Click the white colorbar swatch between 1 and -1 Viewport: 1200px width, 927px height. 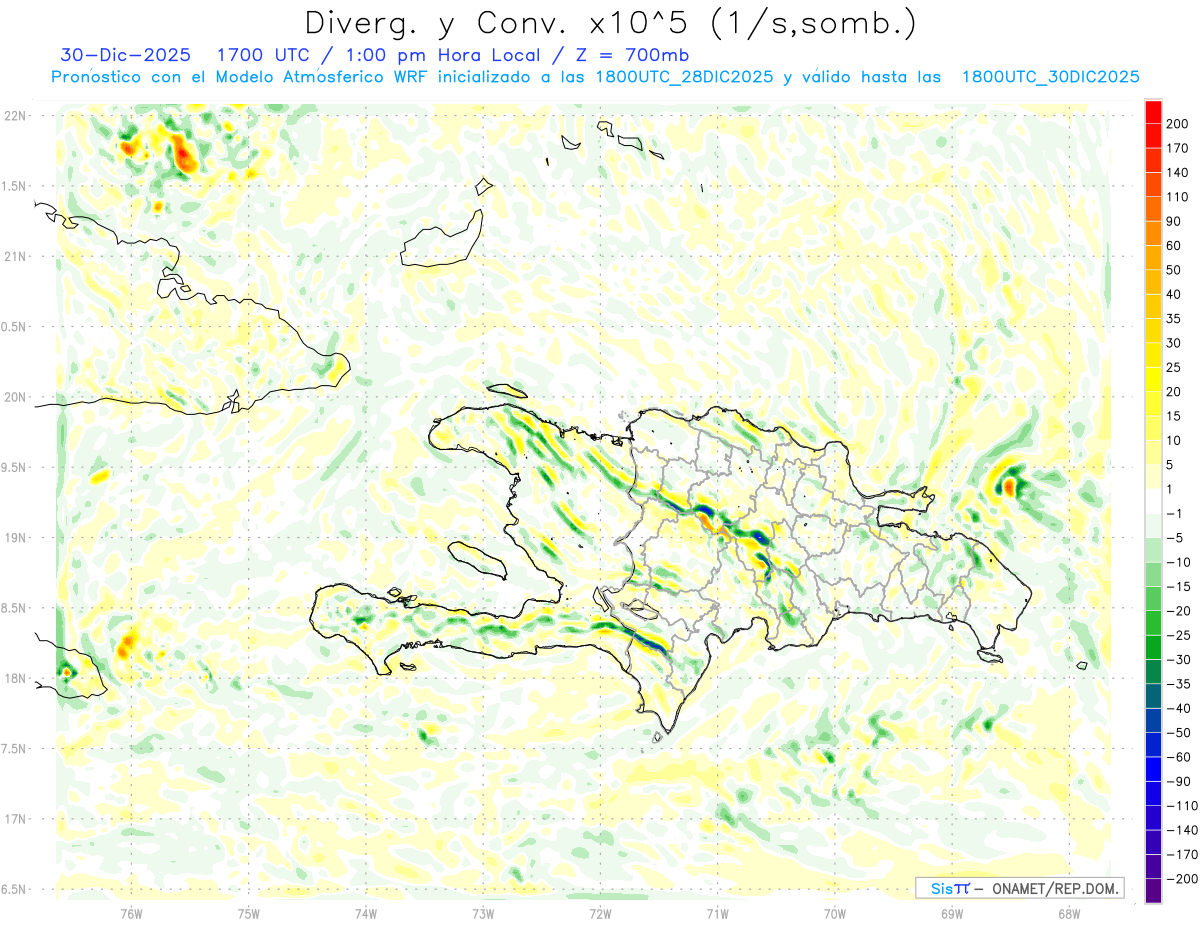(x=1153, y=501)
